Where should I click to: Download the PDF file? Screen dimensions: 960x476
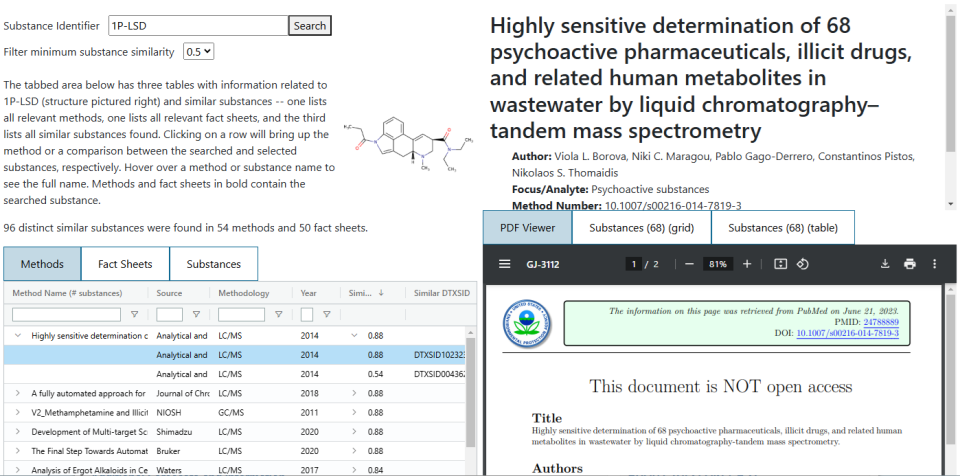point(885,264)
